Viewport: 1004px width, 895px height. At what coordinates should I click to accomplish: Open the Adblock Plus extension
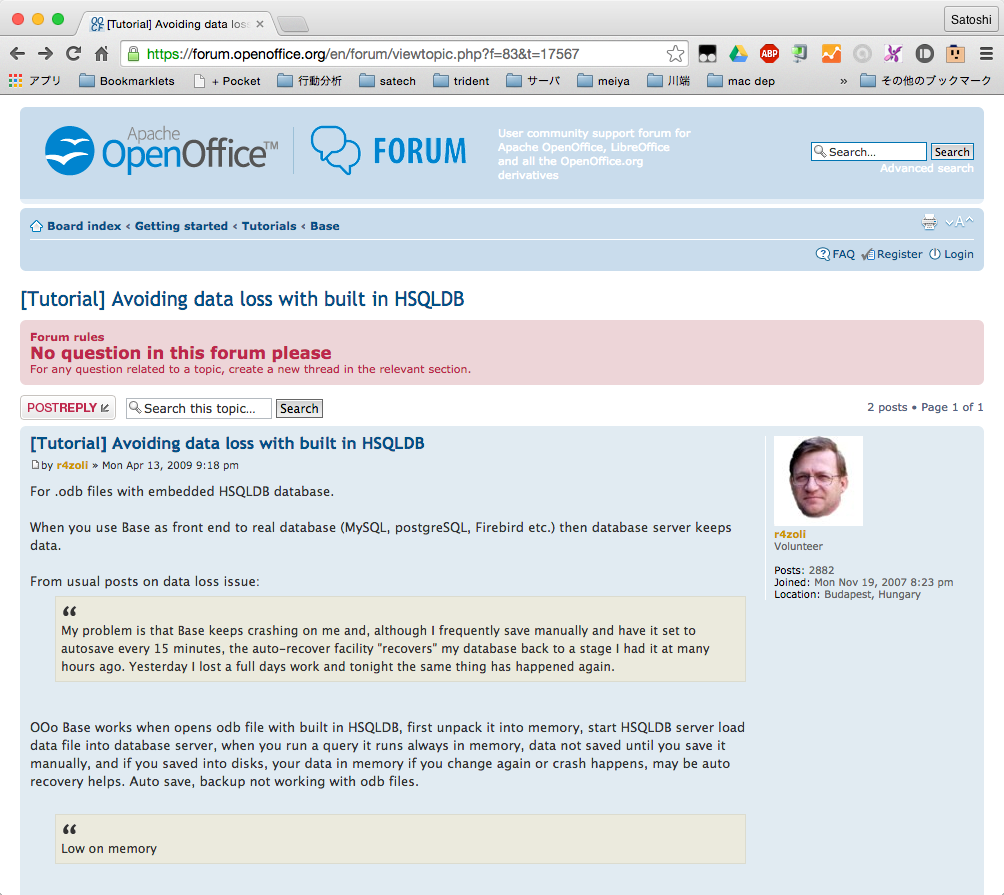(x=769, y=54)
